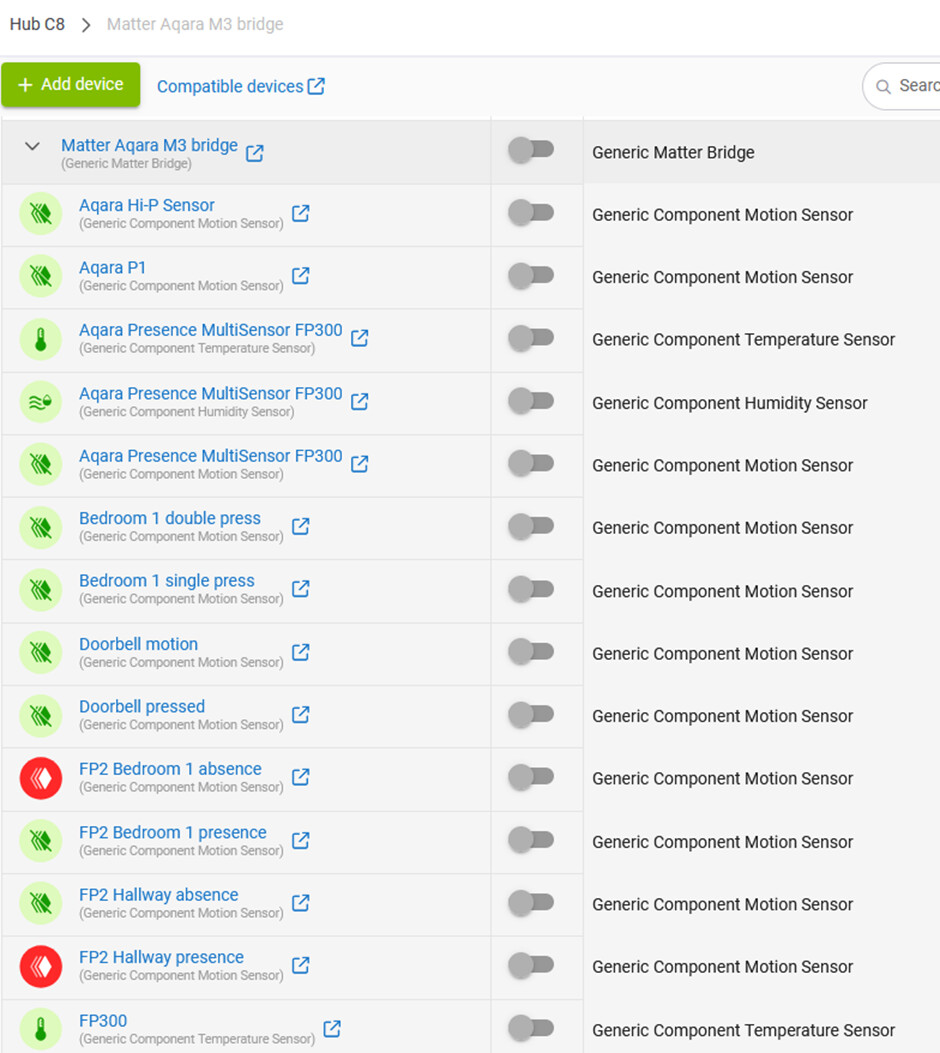Open the Doorbell motion device link

[x=138, y=644]
